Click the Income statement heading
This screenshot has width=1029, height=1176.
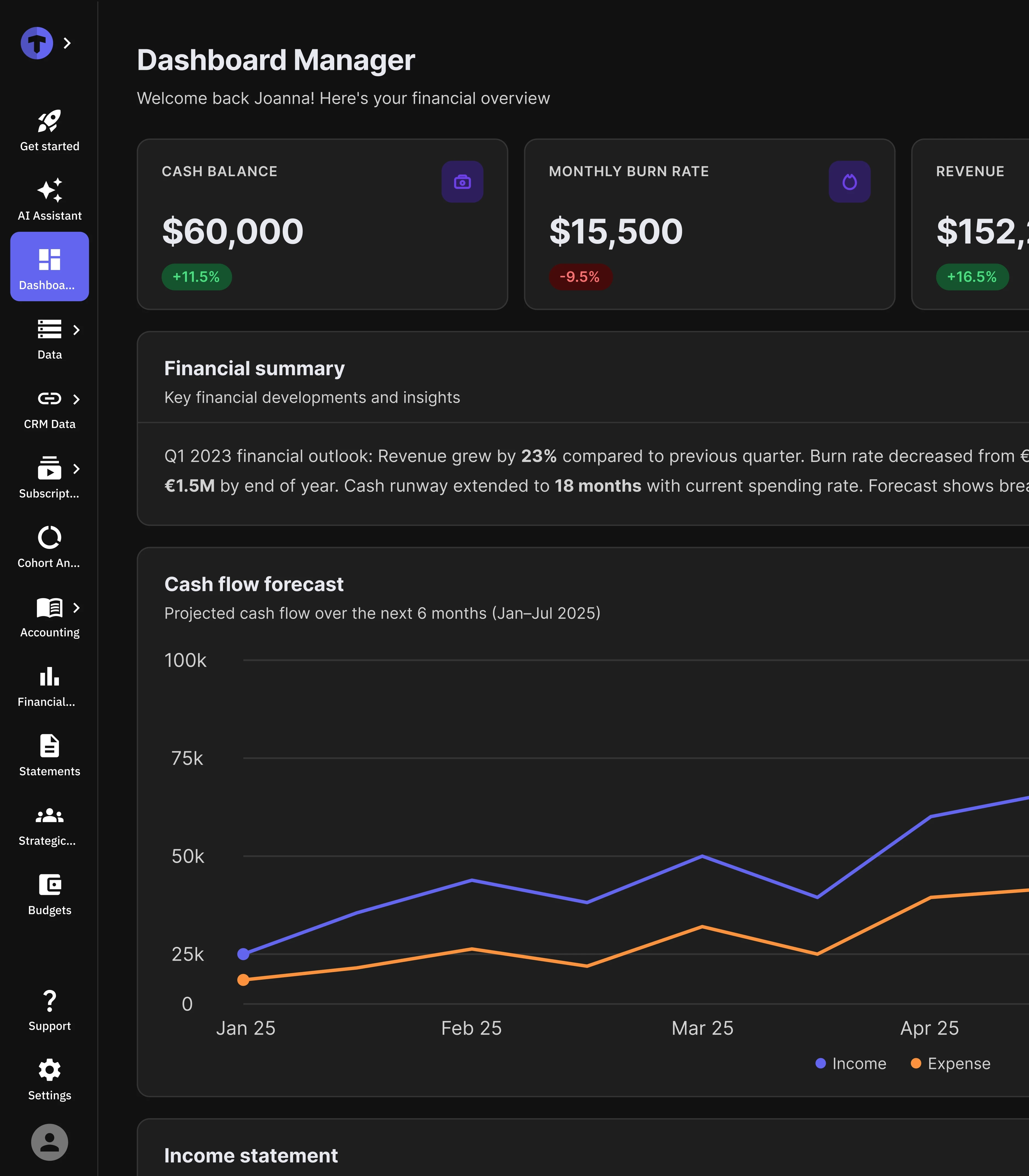(x=251, y=1156)
